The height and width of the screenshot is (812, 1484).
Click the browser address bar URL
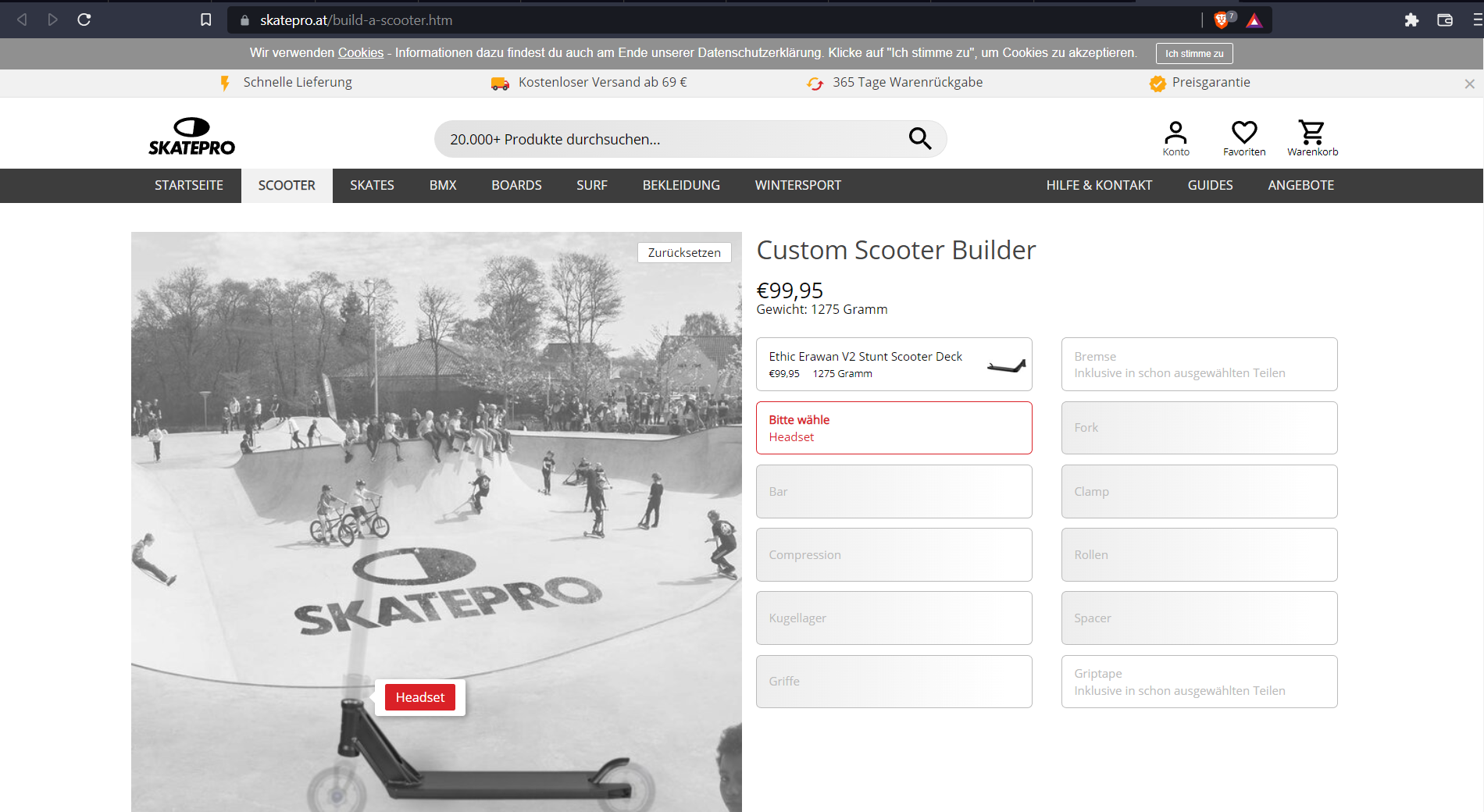click(x=356, y=20)
